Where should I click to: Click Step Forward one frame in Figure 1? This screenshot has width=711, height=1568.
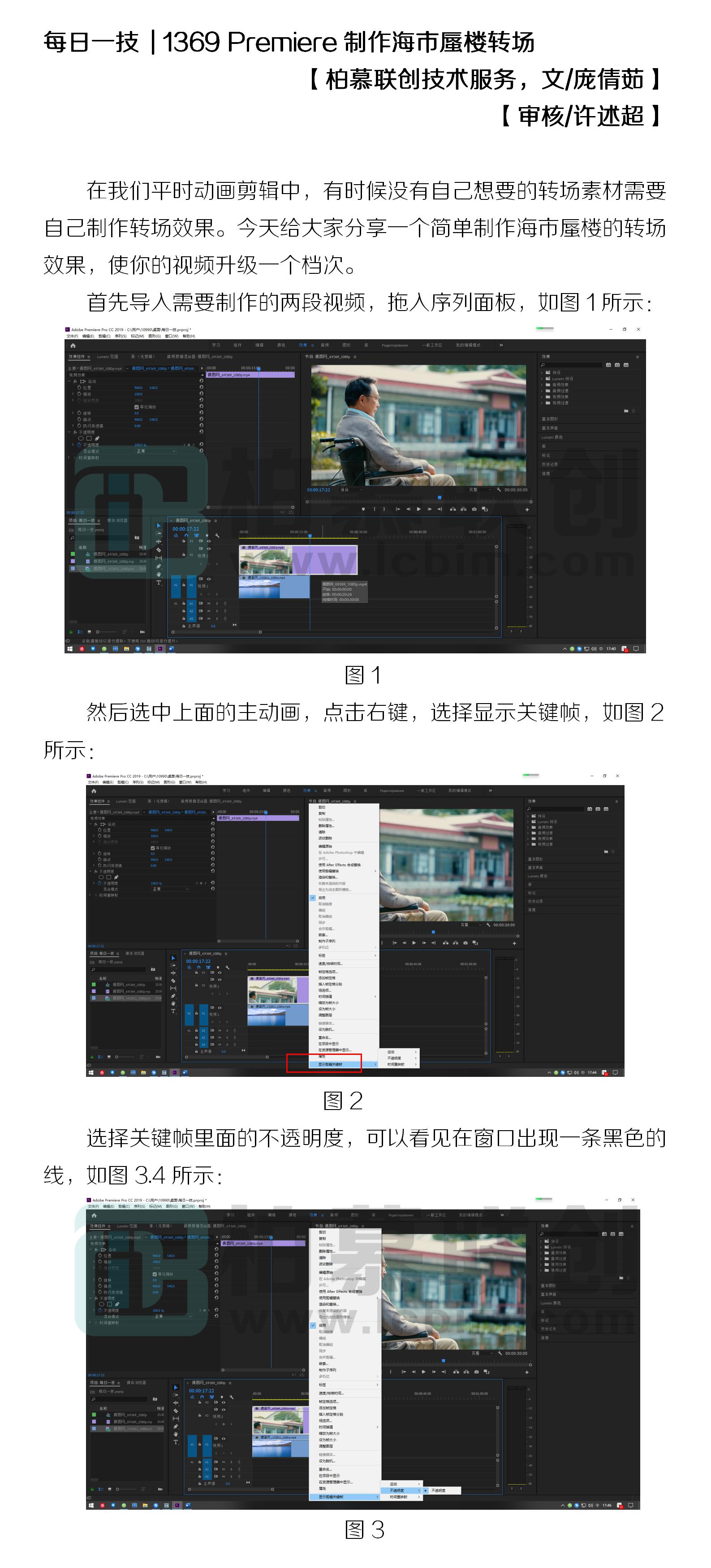(430, 510)
